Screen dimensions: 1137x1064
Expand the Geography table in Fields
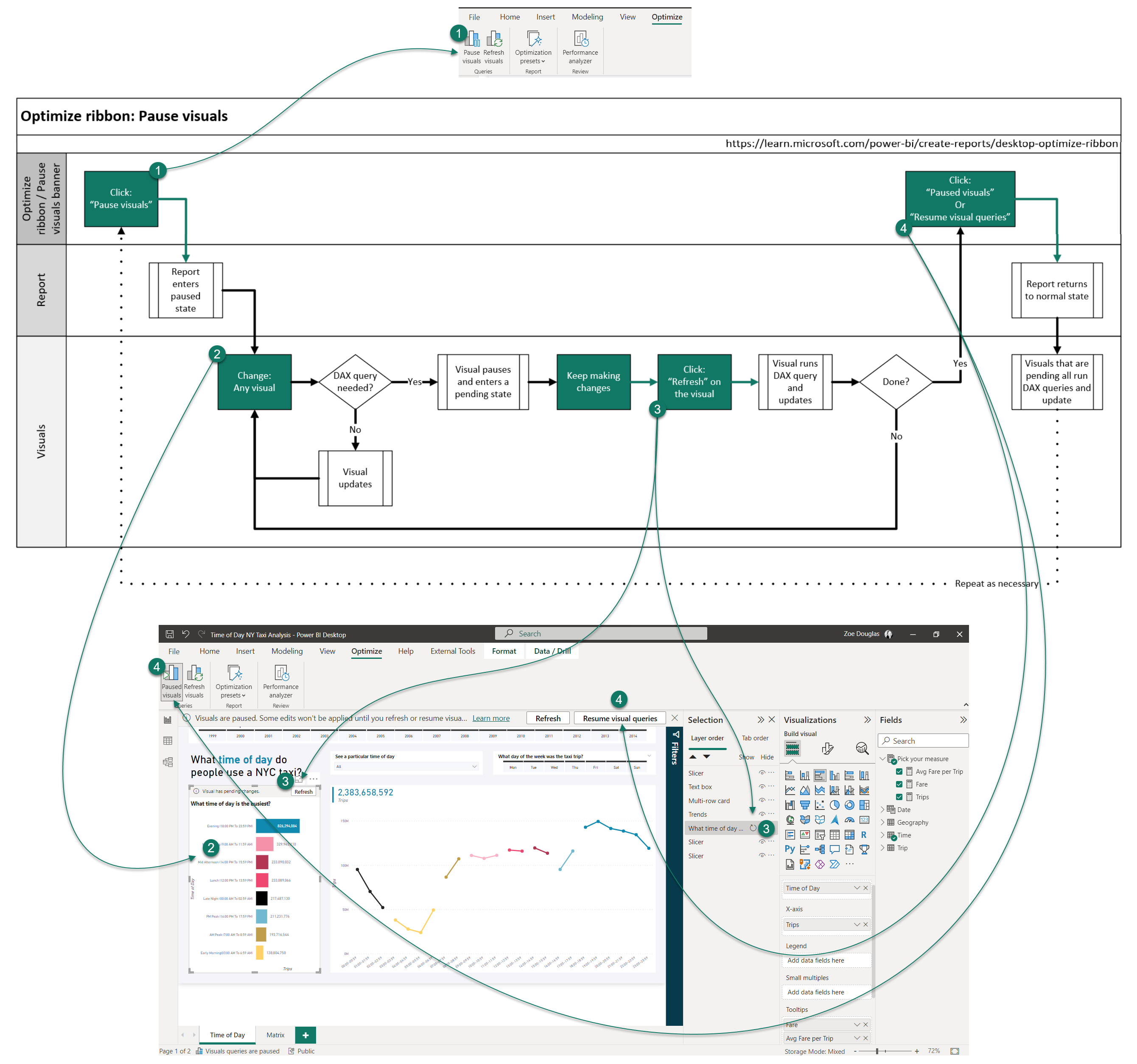(882, 822)
